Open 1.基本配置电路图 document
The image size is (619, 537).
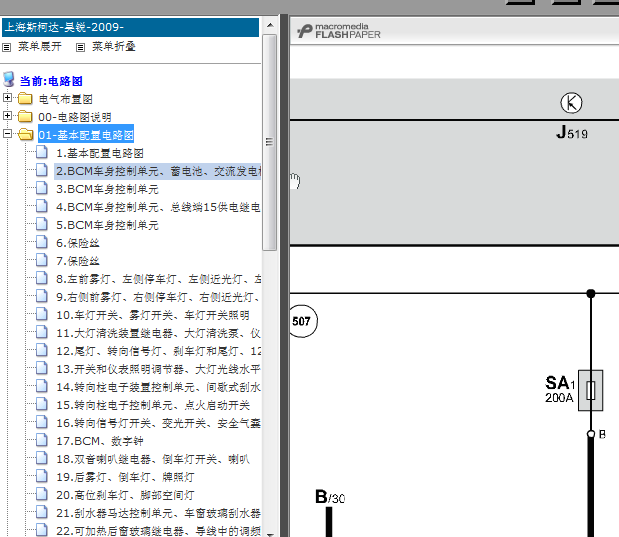click(x=100, y=153)
